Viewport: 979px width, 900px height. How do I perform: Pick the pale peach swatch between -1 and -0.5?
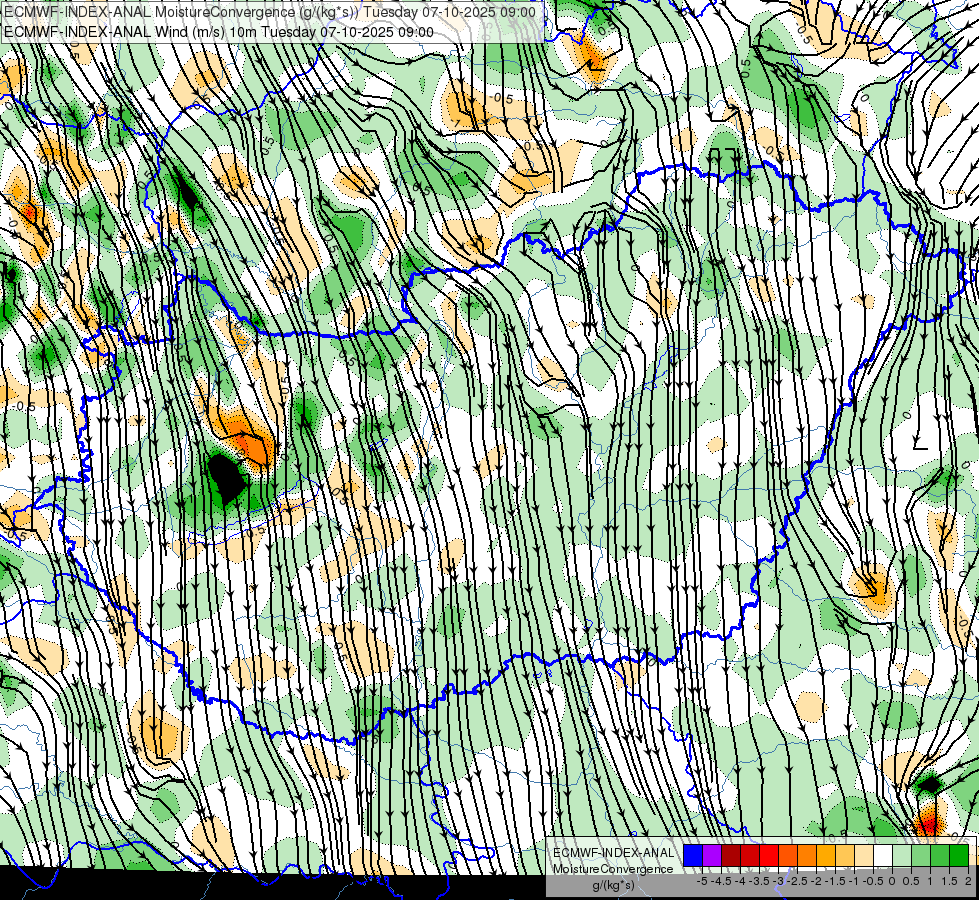[x=863, y=856]
